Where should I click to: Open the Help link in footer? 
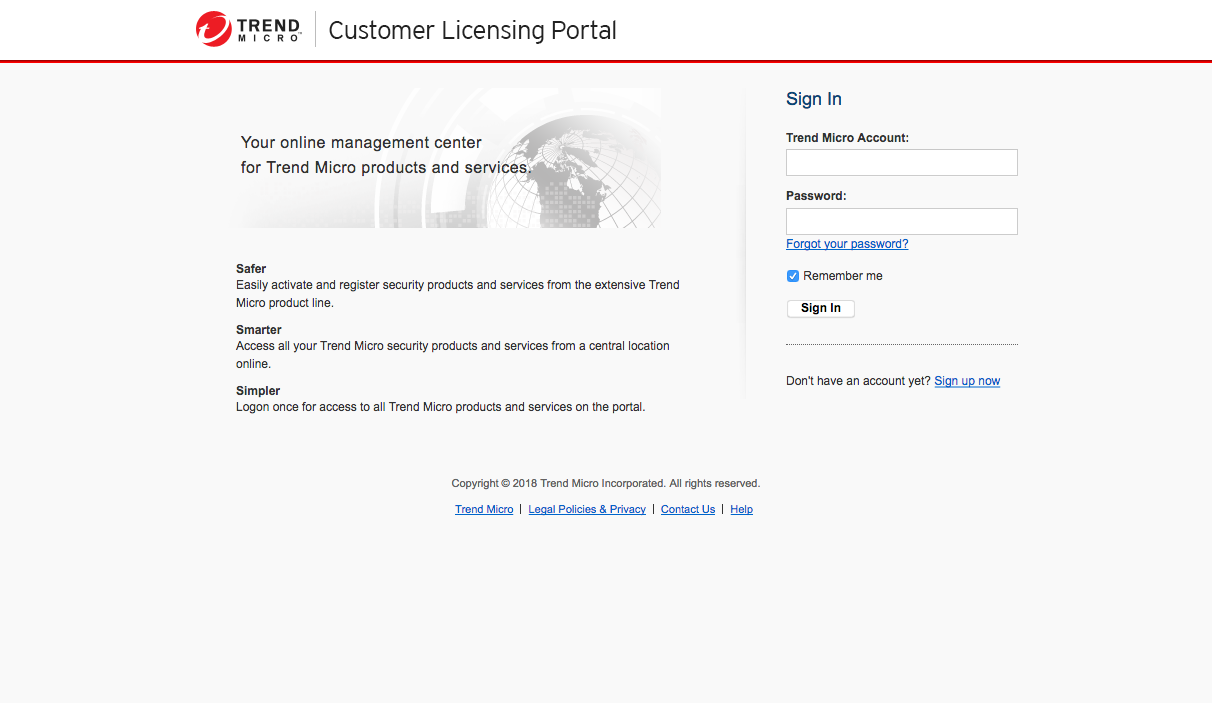[x=741, y=510]
